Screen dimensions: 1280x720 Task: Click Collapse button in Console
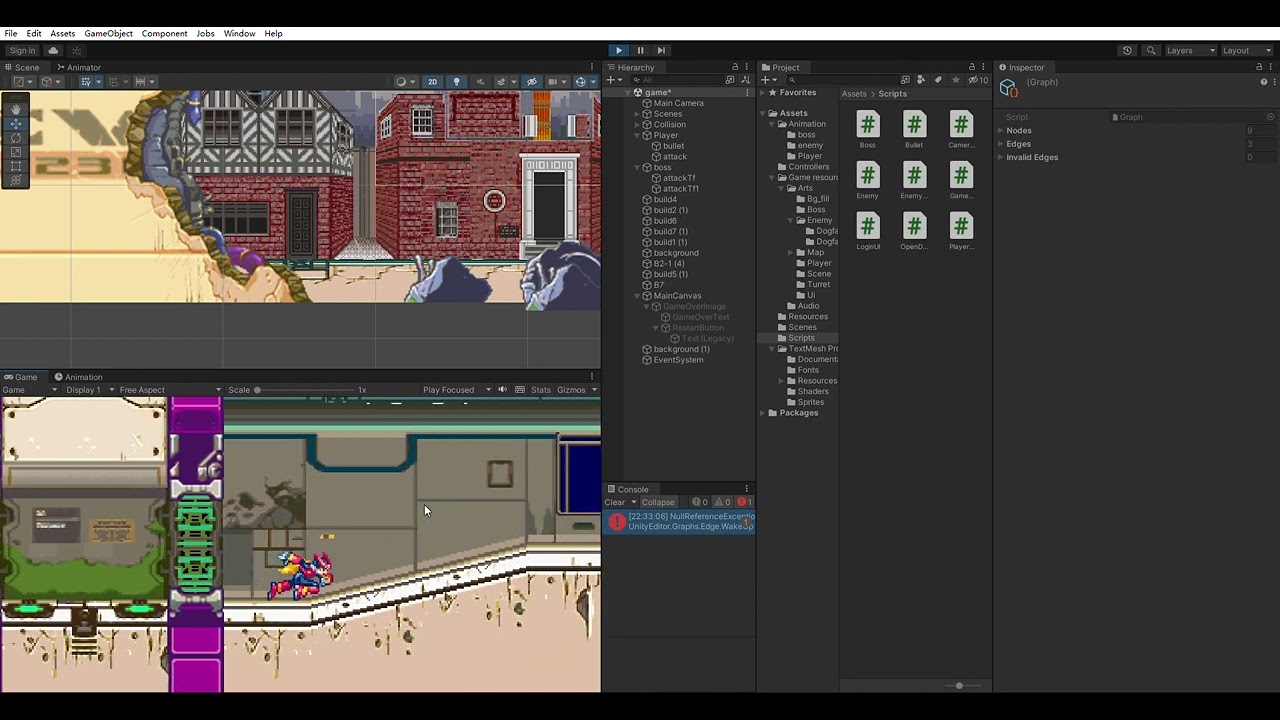(658, 502)
